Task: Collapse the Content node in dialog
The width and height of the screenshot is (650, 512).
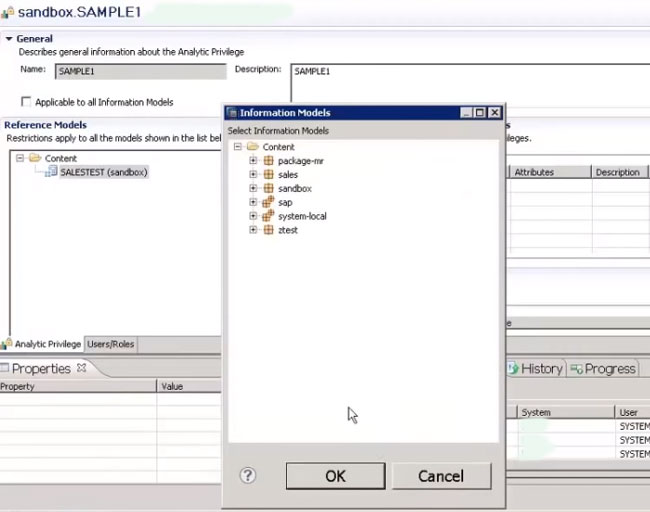Action: pyautogui.click(x=238, y=146)
